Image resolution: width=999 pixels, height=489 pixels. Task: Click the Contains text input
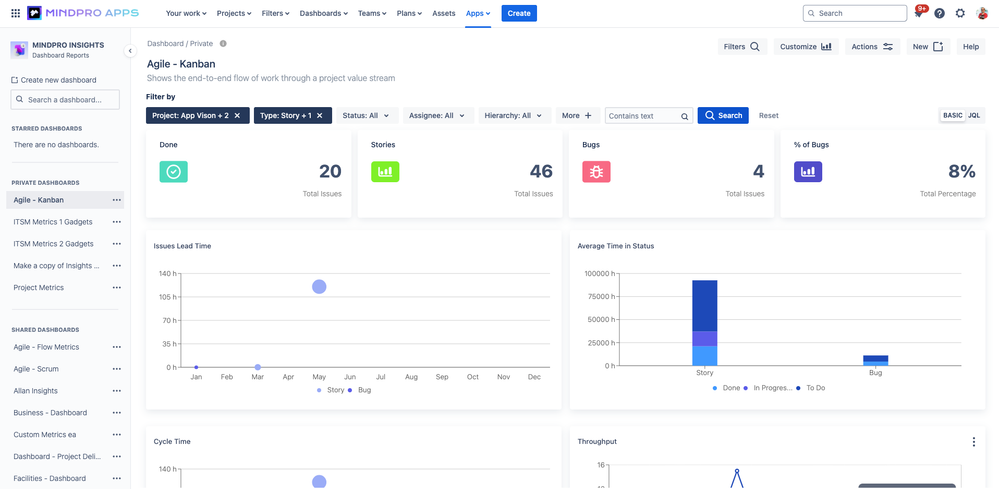click(649, 115)
